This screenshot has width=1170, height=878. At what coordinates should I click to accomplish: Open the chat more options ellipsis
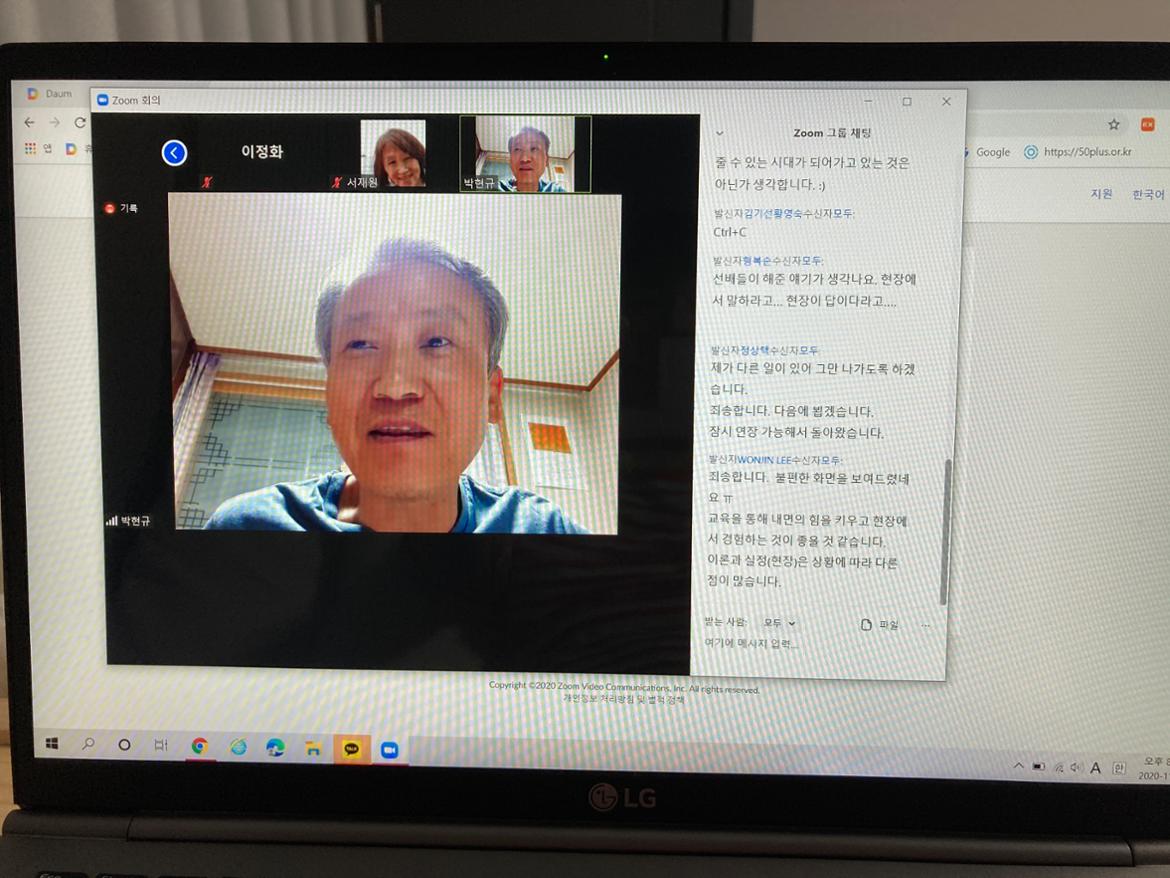[x=925, y=625]
